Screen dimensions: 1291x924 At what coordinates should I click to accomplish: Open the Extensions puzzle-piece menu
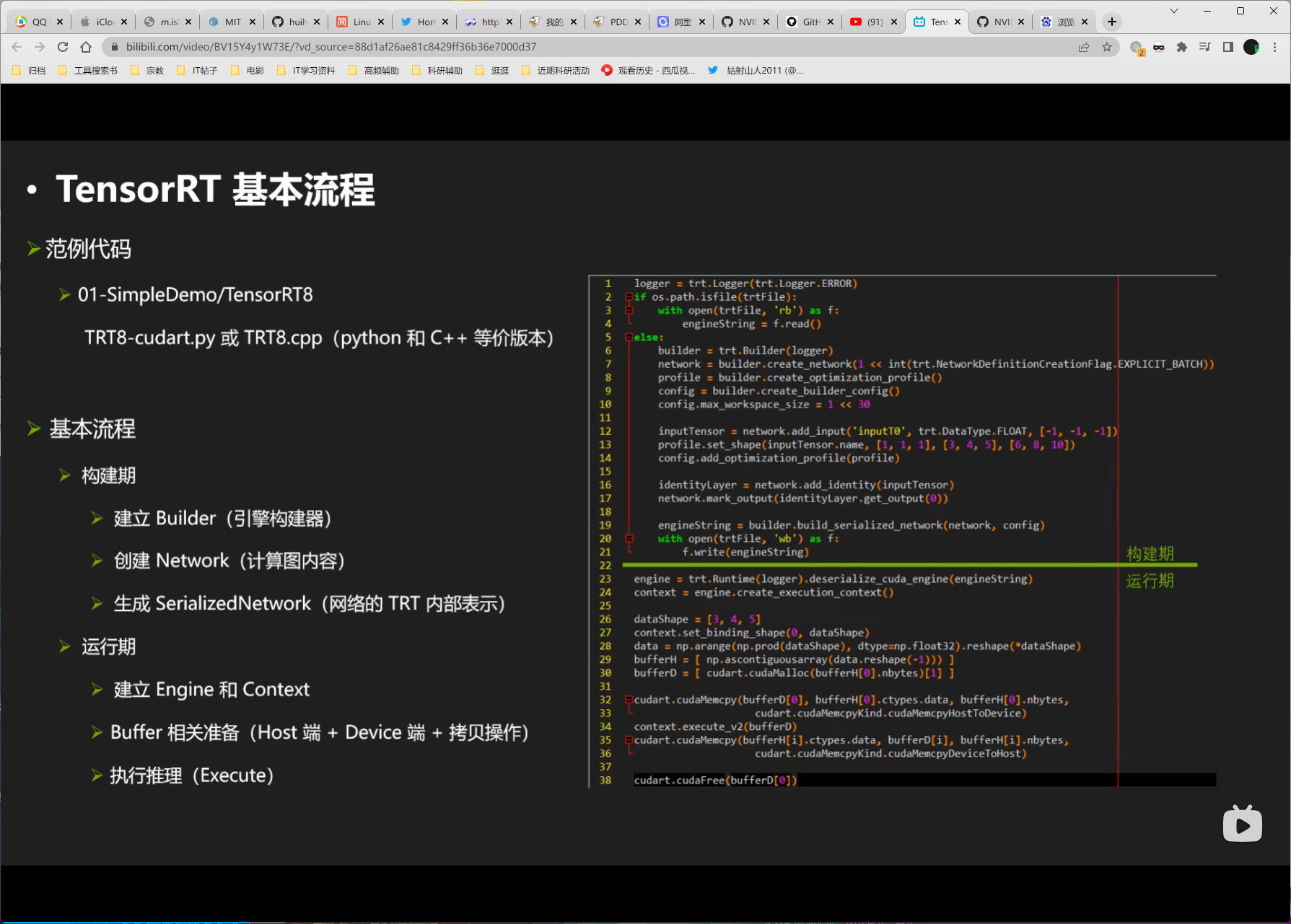[1182, 47]
